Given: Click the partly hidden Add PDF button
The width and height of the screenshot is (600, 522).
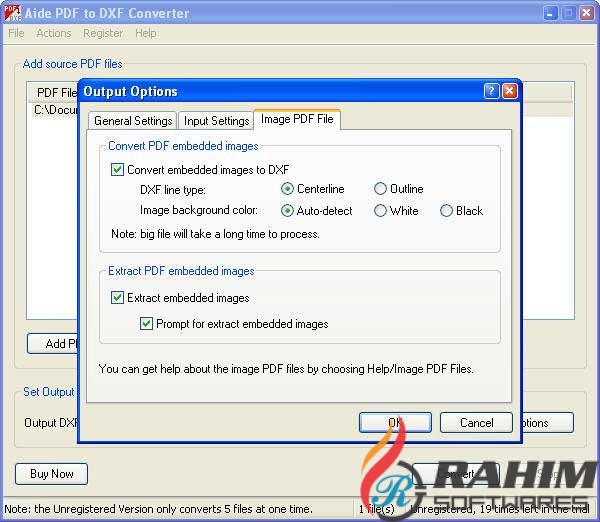Looking at the screenshot, I should (52, 344).
